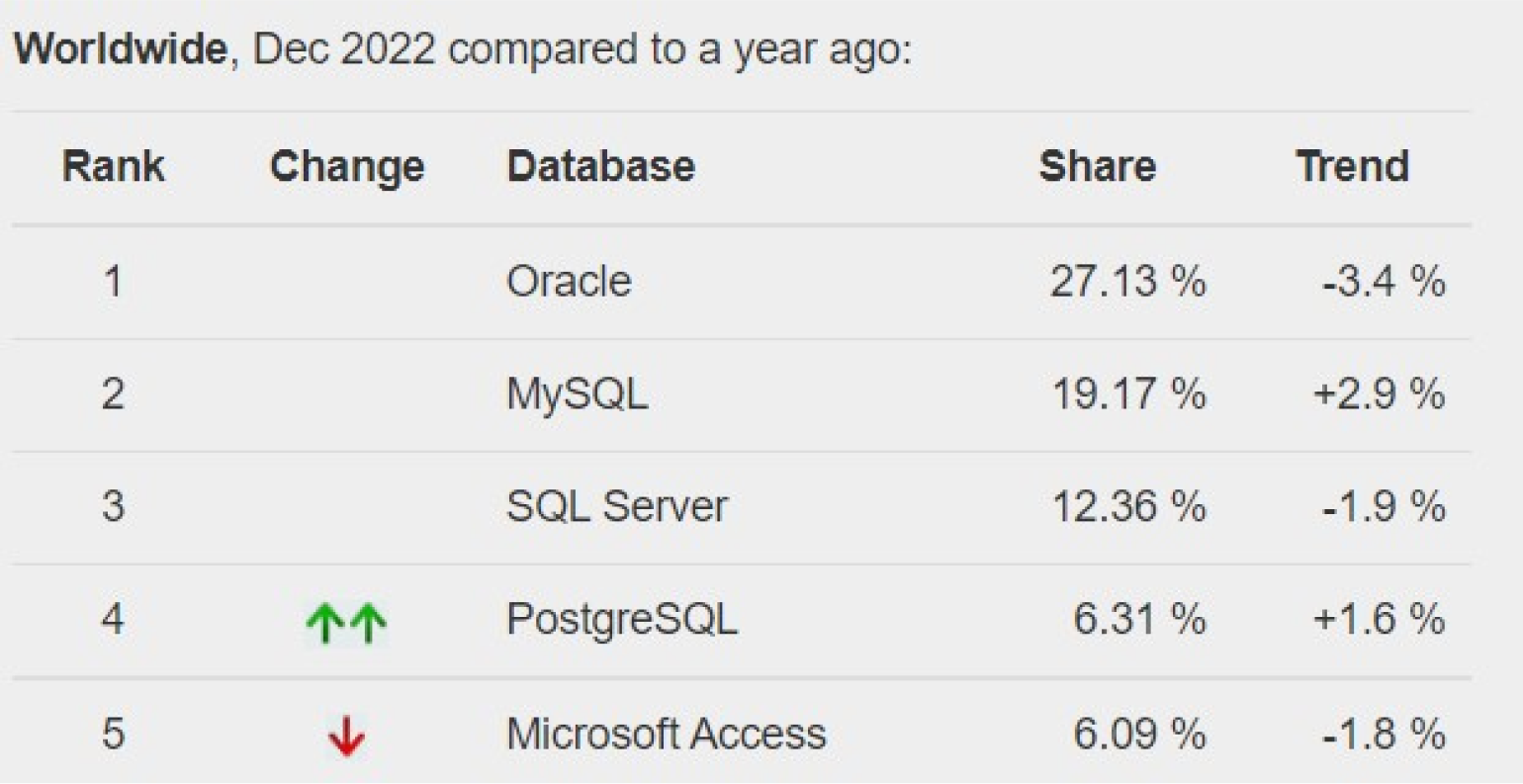The width and height of the screenshot is (1523, 784).
Task: Click the Rank column header
Action: tap(113, 166)
